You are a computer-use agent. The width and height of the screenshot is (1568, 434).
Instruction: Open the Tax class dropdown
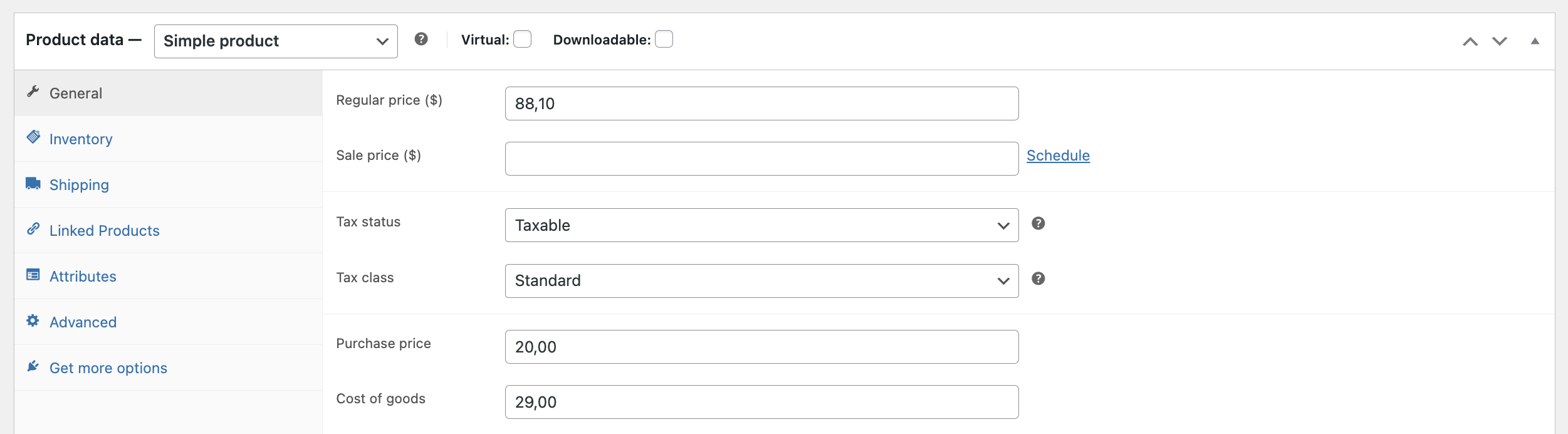[761, 280]
